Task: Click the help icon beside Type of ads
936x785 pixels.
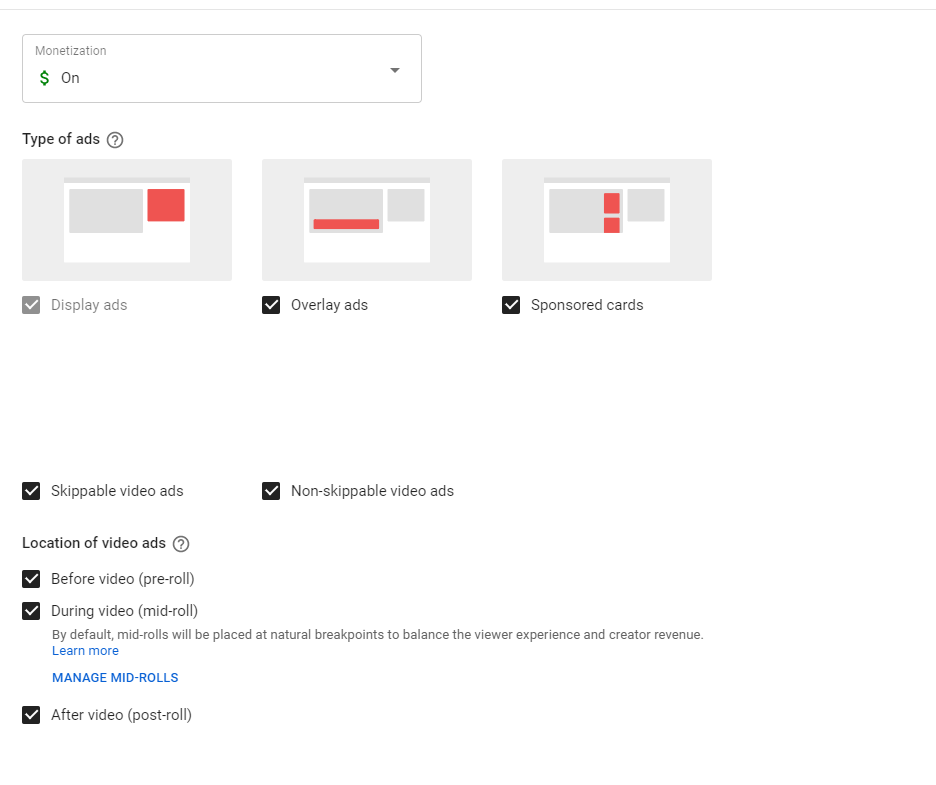Action: click(115, 140)
